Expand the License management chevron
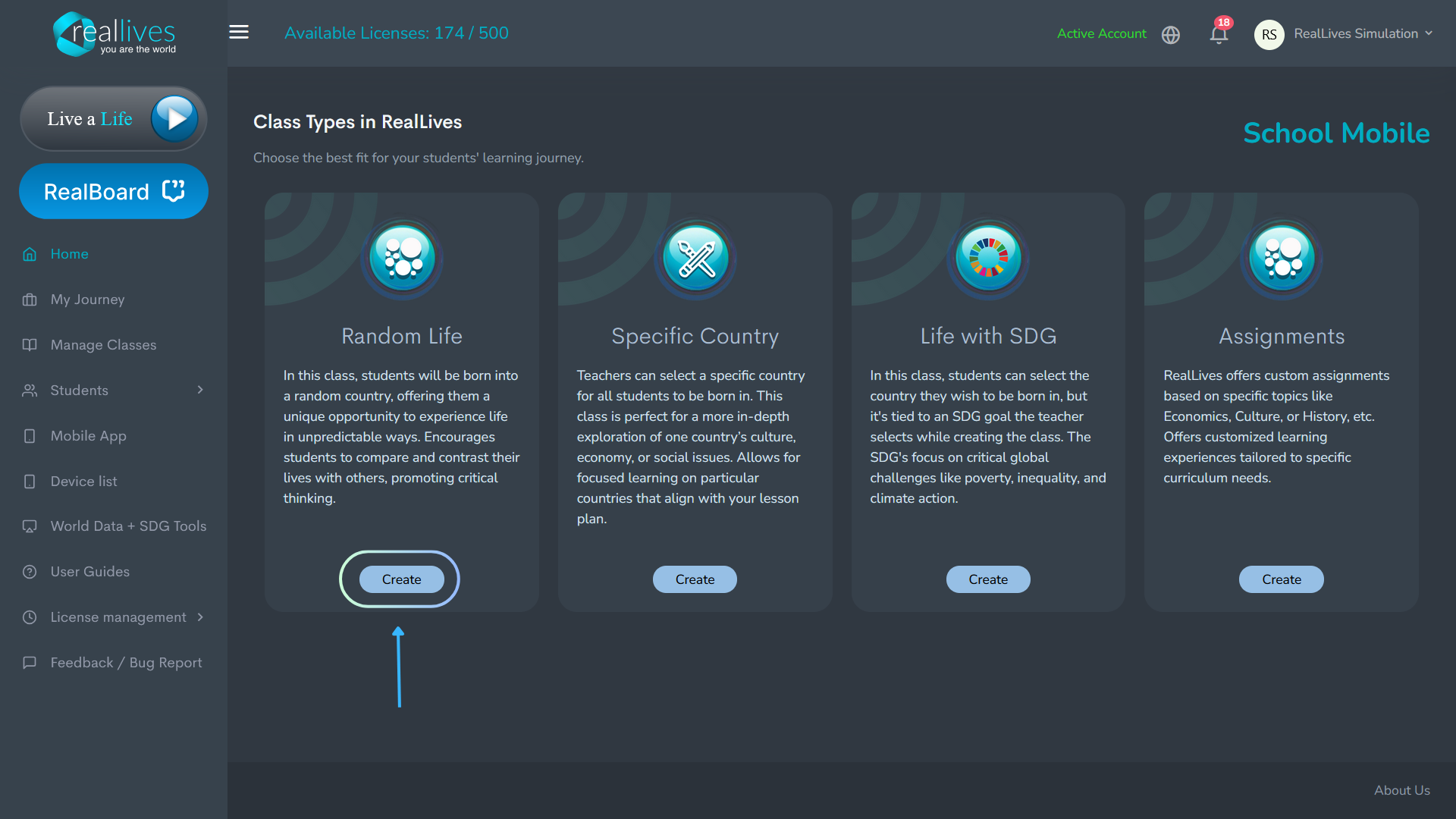Image resolution: width=1456 pixels, height=819 pixels. pyautogui.click(x=200, y=617)
